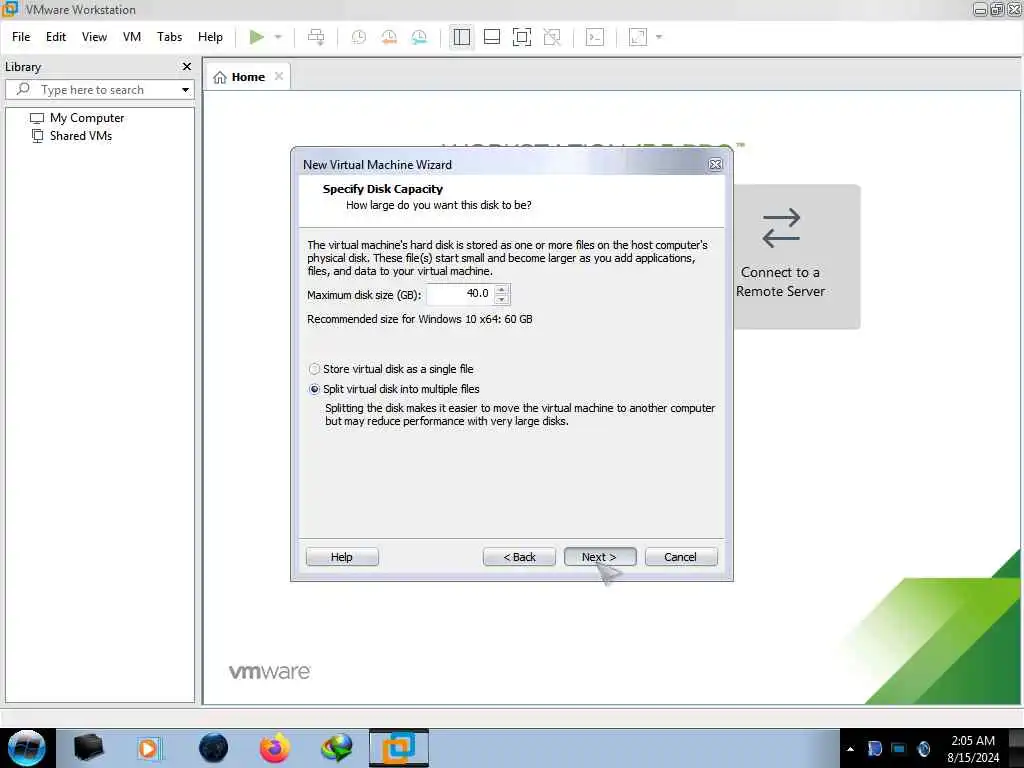Open the Tabs menu

(169, 37)
